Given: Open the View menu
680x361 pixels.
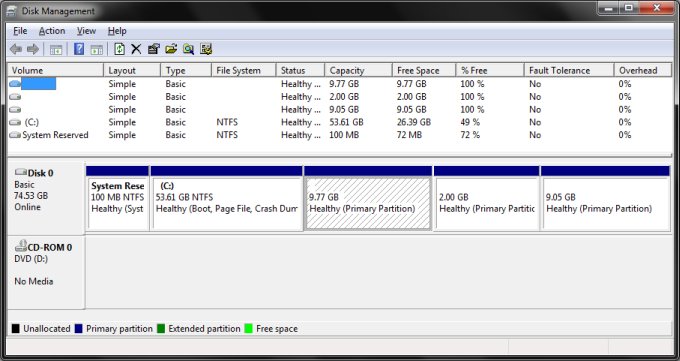Looking at the screenshot, I should click(x=86, y=31).
